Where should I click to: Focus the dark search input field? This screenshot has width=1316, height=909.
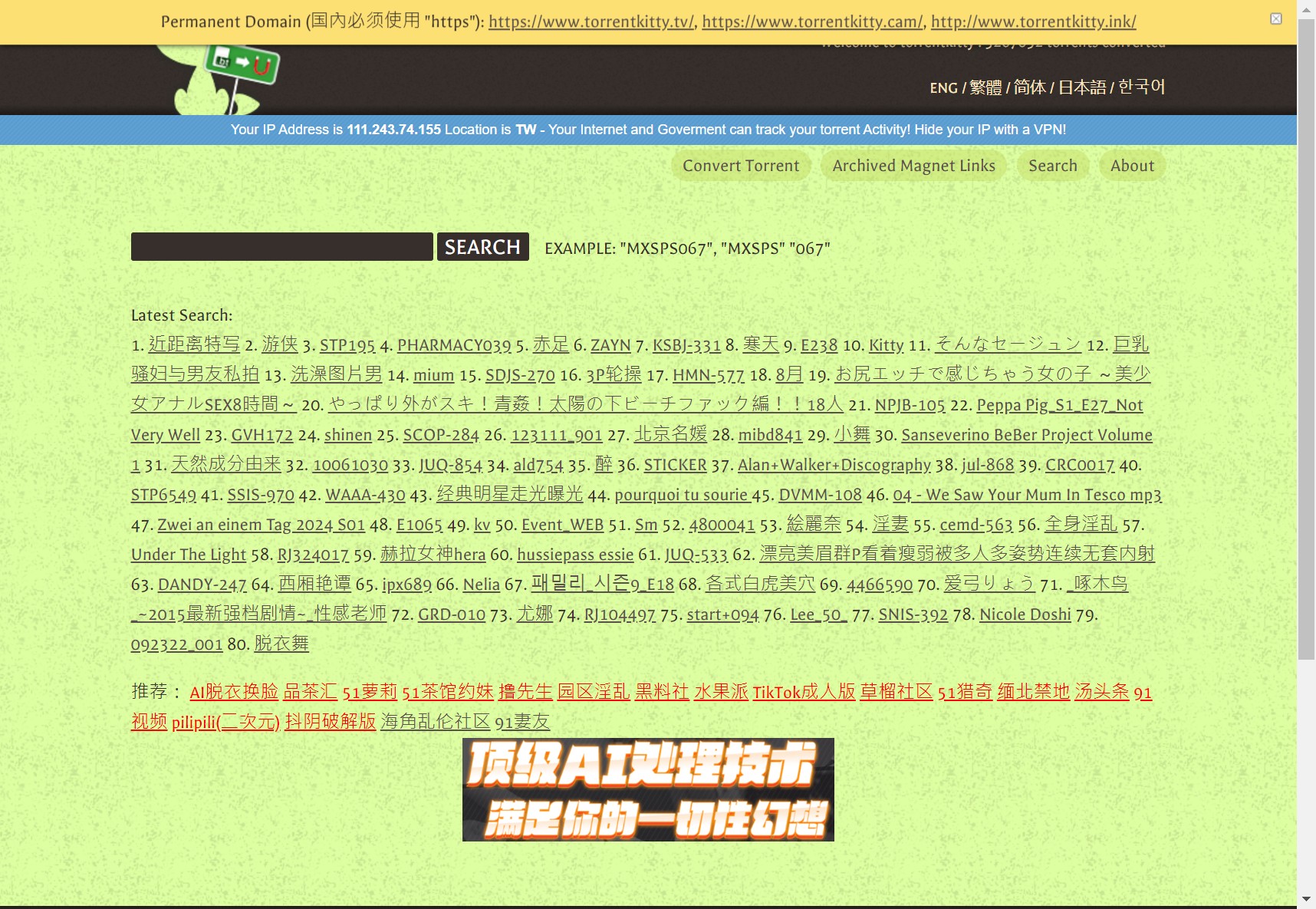281,247
